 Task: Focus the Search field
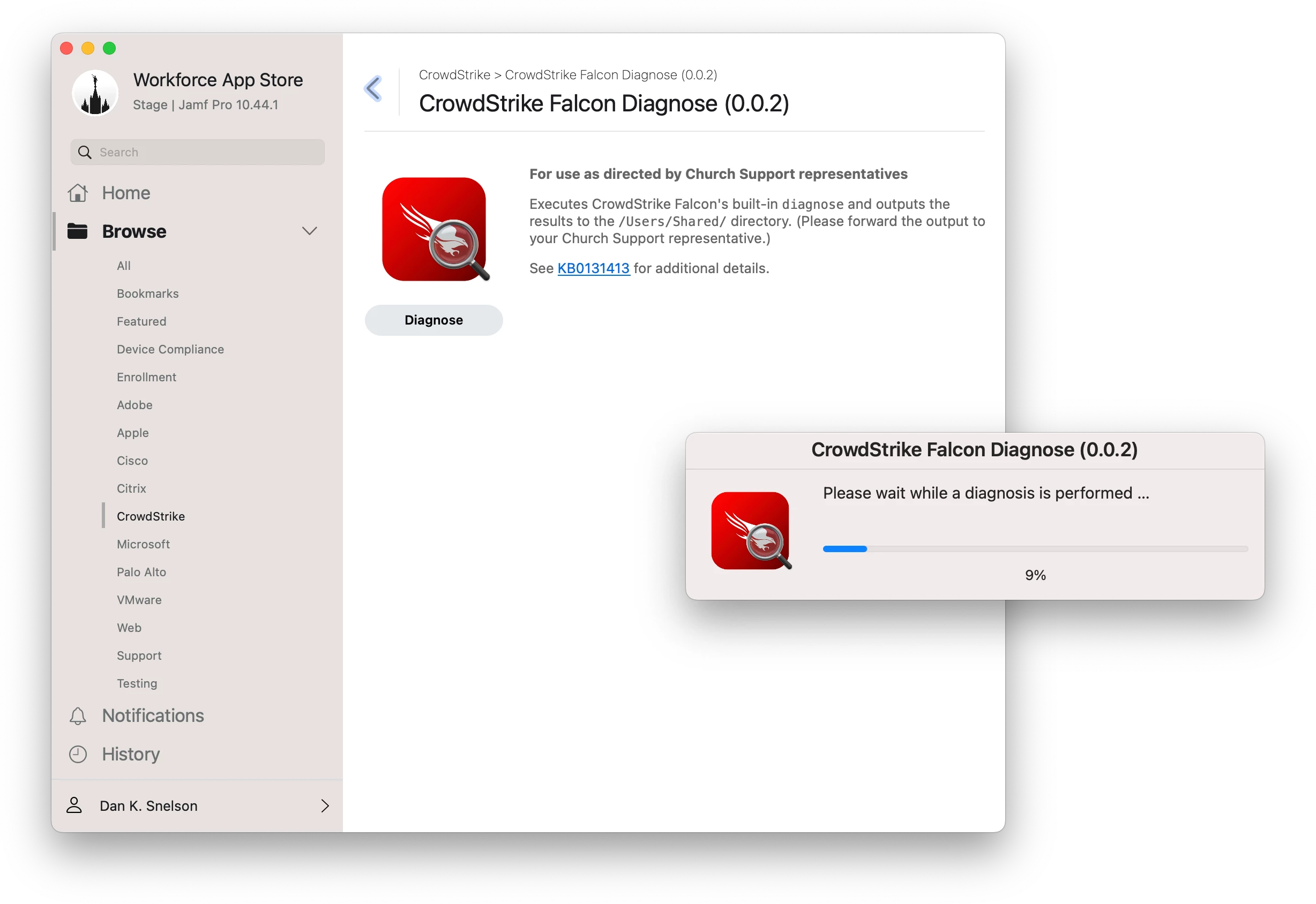click(x=197, y=153)
